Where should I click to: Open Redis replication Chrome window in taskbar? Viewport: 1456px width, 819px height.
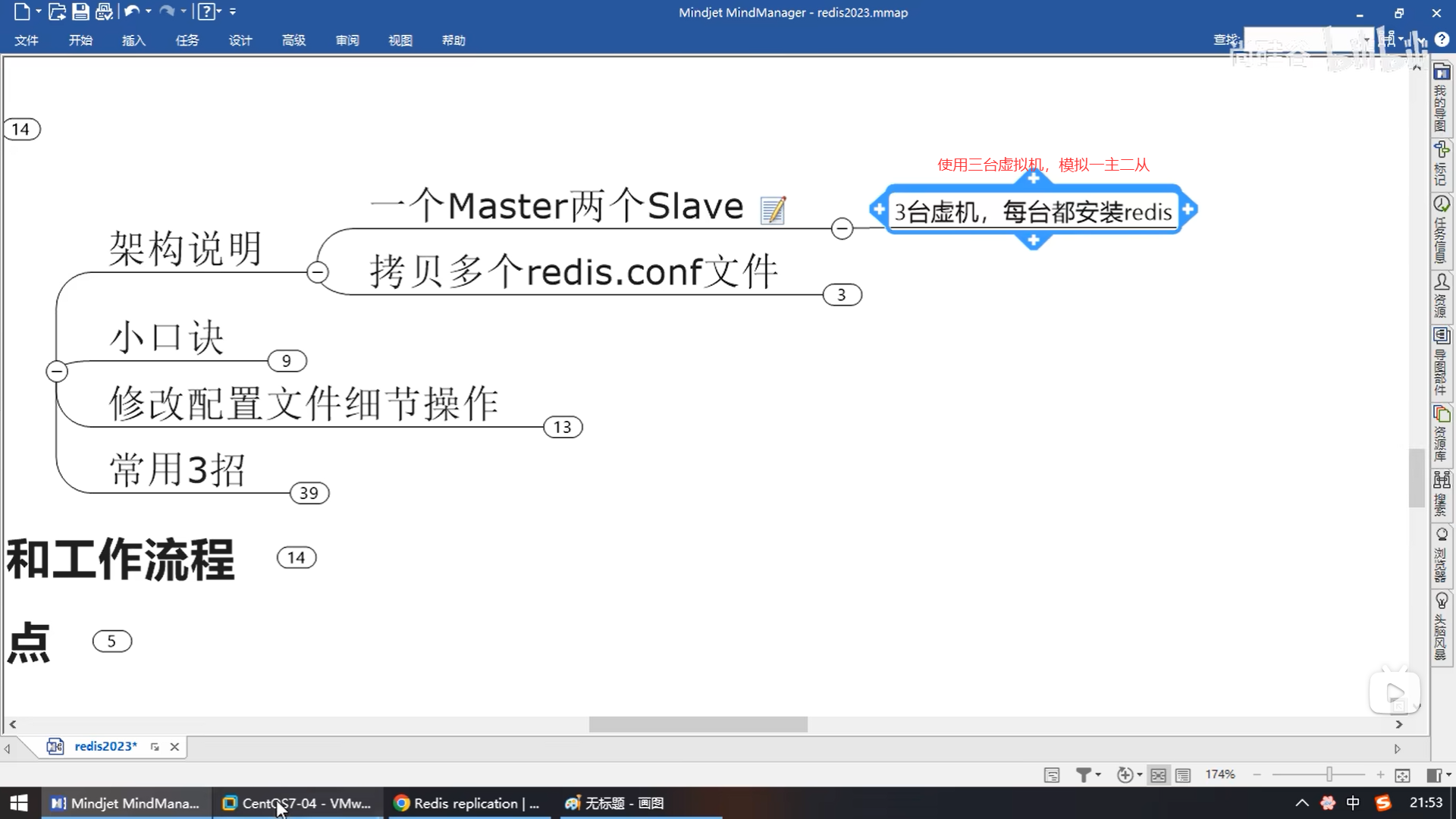[x=466, y=803]
